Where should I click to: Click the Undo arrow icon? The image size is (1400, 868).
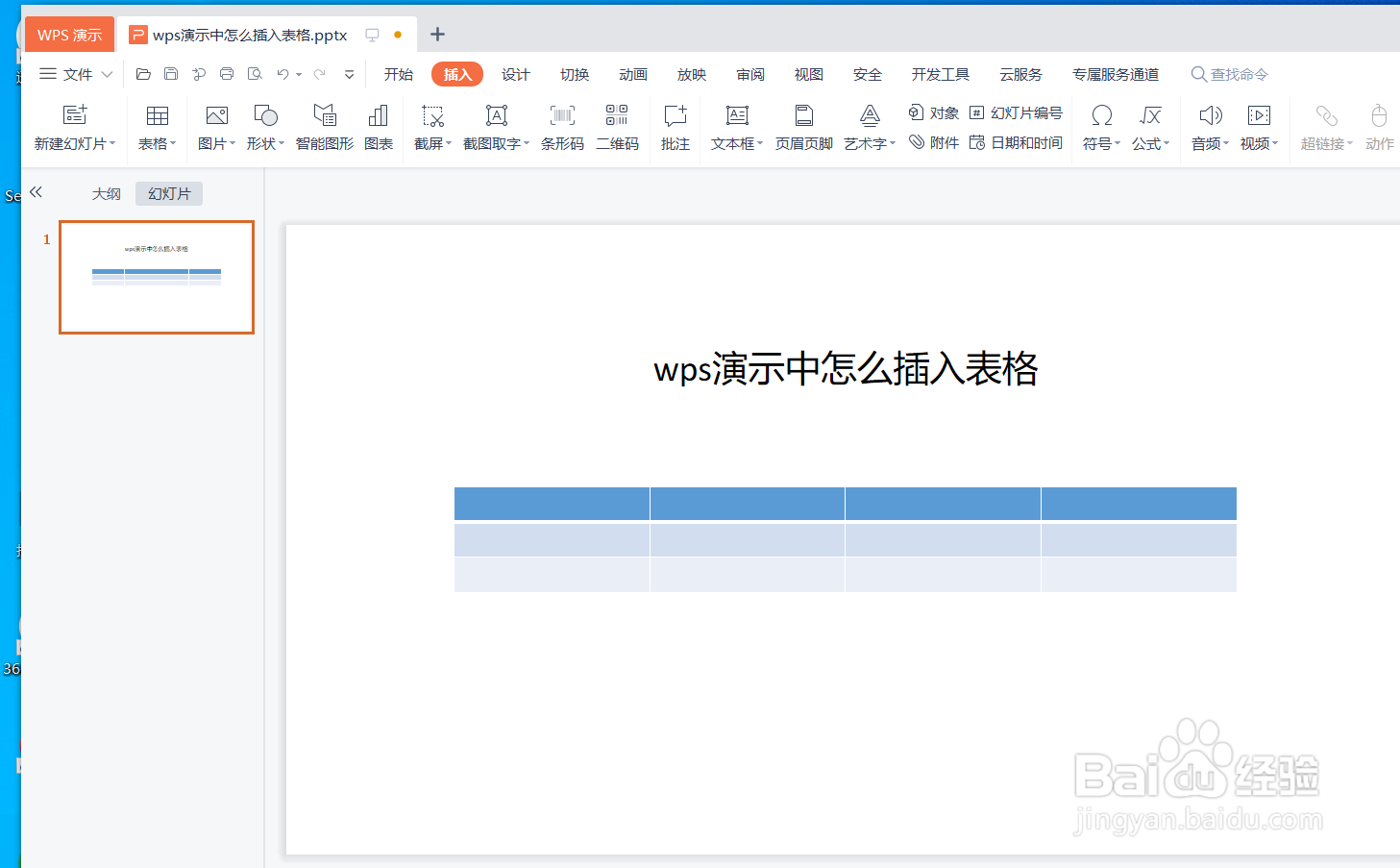click(x=282, y=74)
